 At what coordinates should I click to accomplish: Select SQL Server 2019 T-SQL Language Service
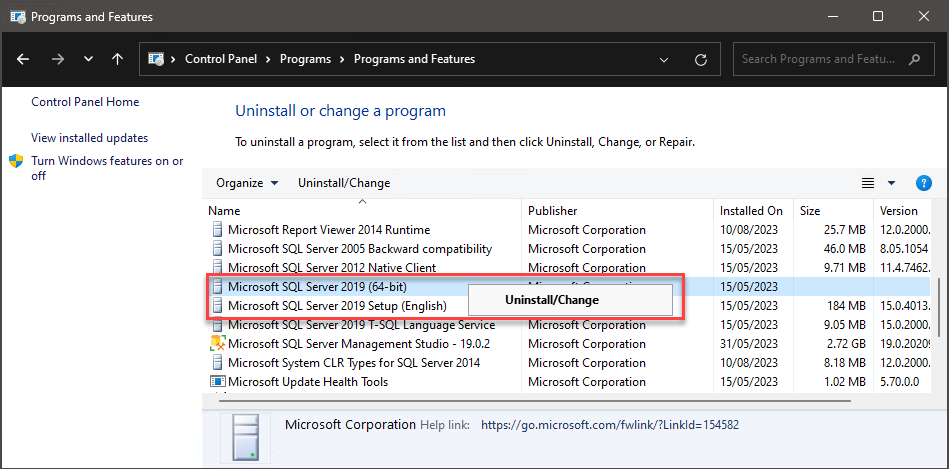click(x=361, y=325)
